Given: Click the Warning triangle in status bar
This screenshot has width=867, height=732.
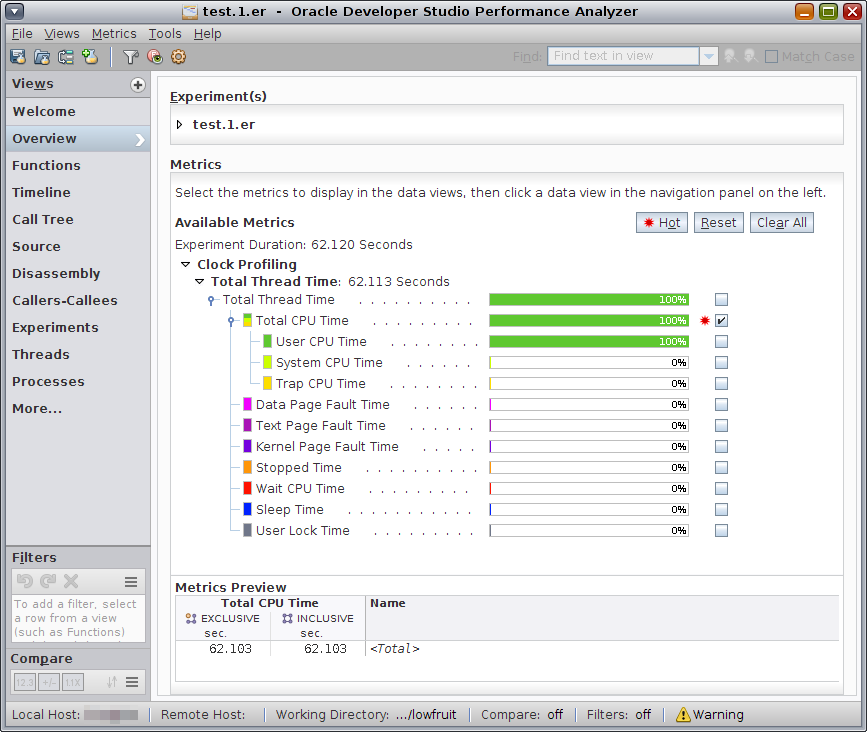Looking at the screenshot, I should [x=683, y=714].
